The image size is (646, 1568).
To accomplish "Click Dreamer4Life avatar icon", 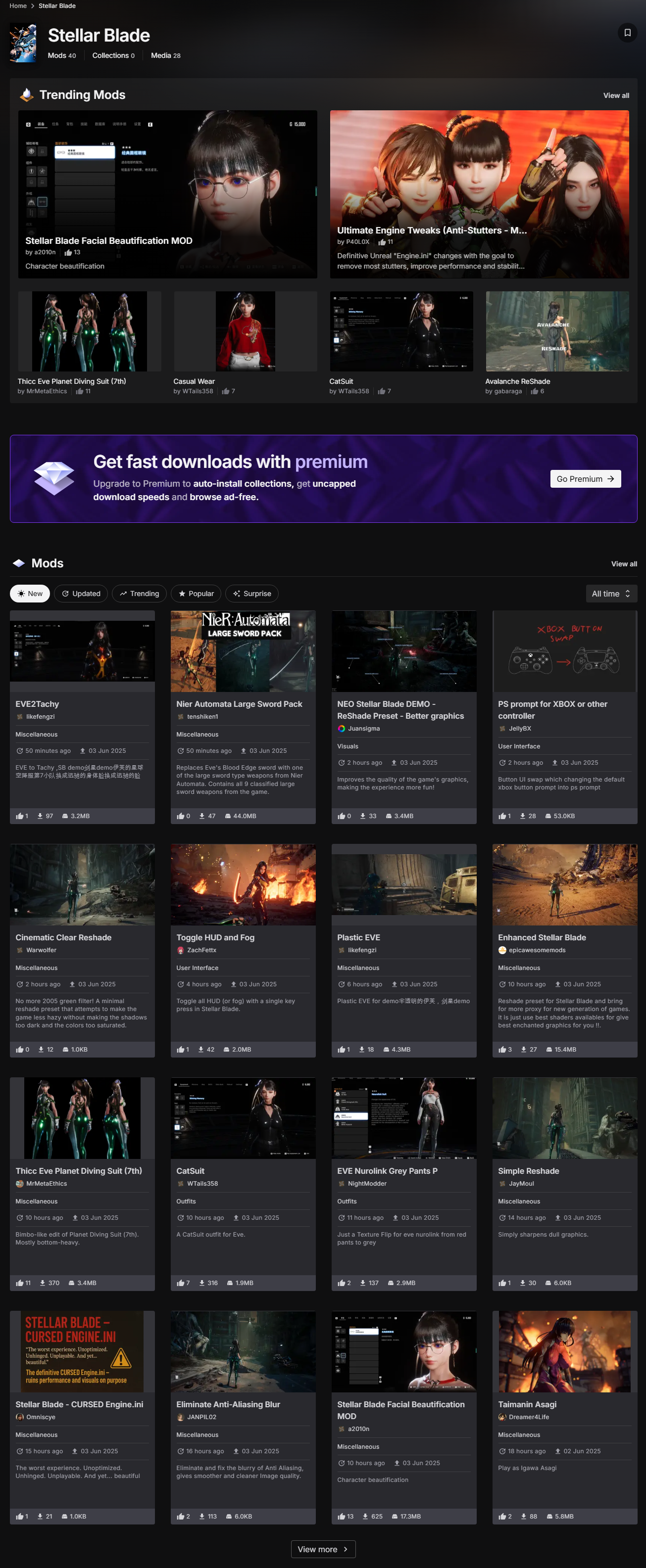I will click(502, 1417).
